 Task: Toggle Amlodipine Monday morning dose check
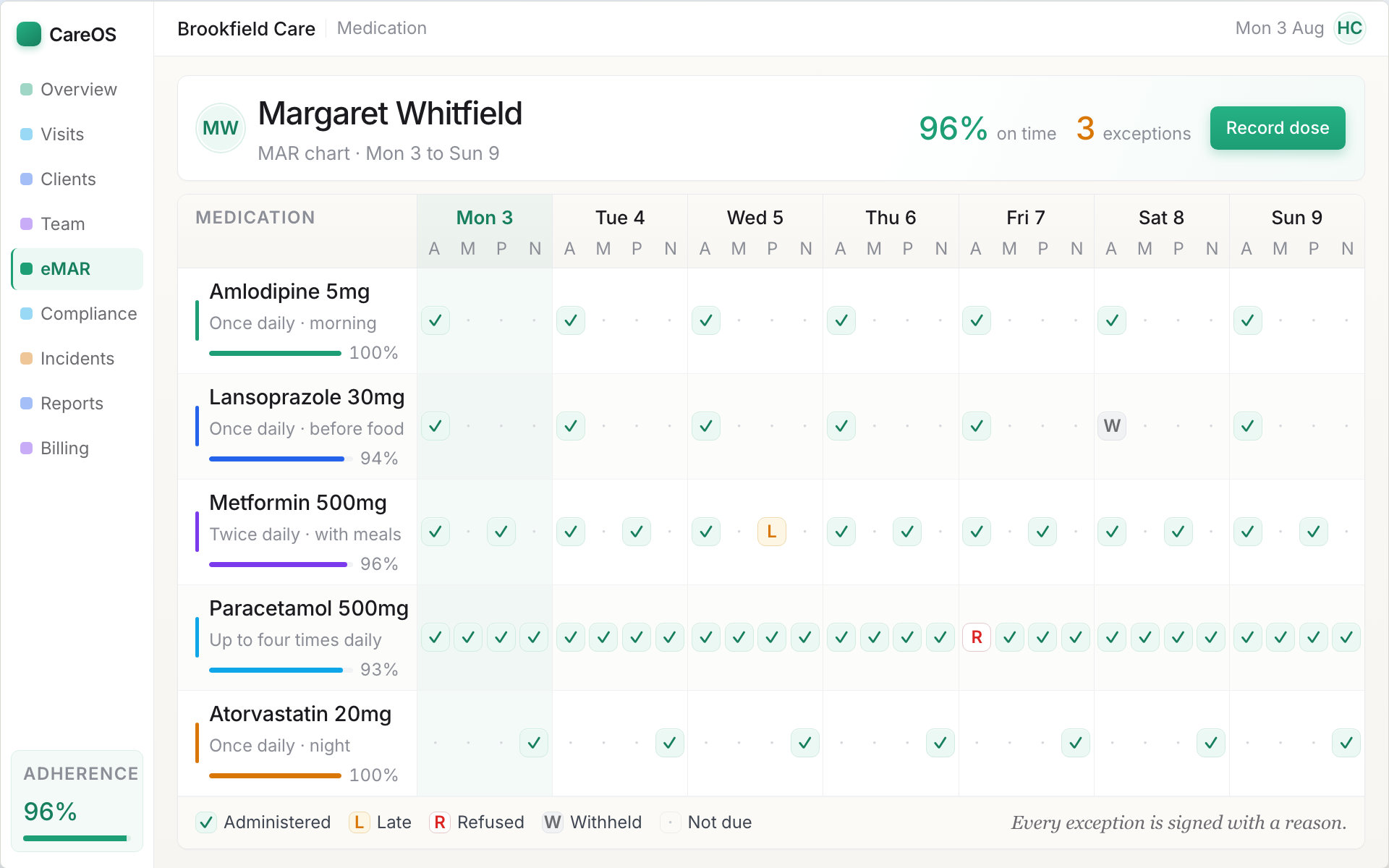click(x=436, y=320)
